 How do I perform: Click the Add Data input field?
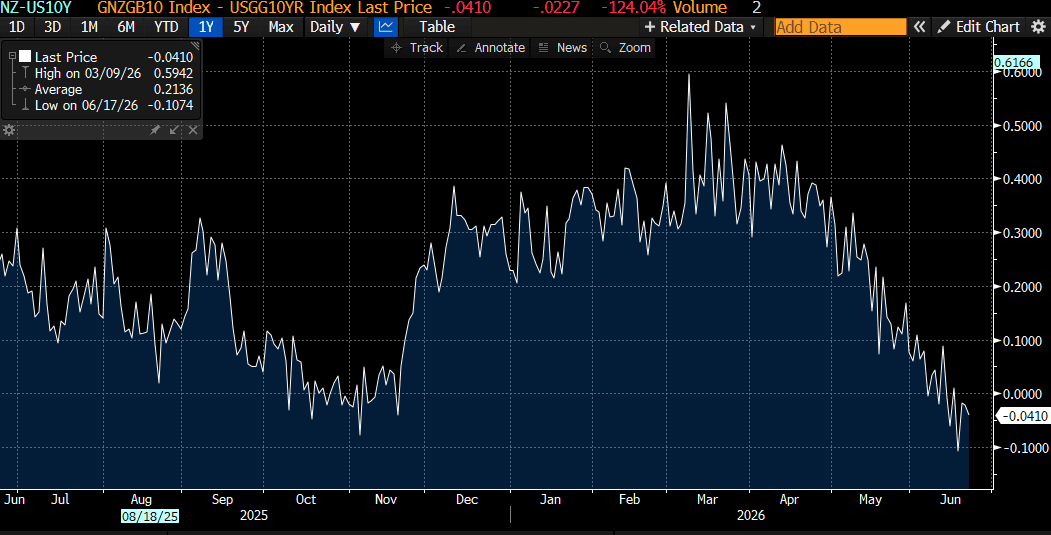point(841,27)
